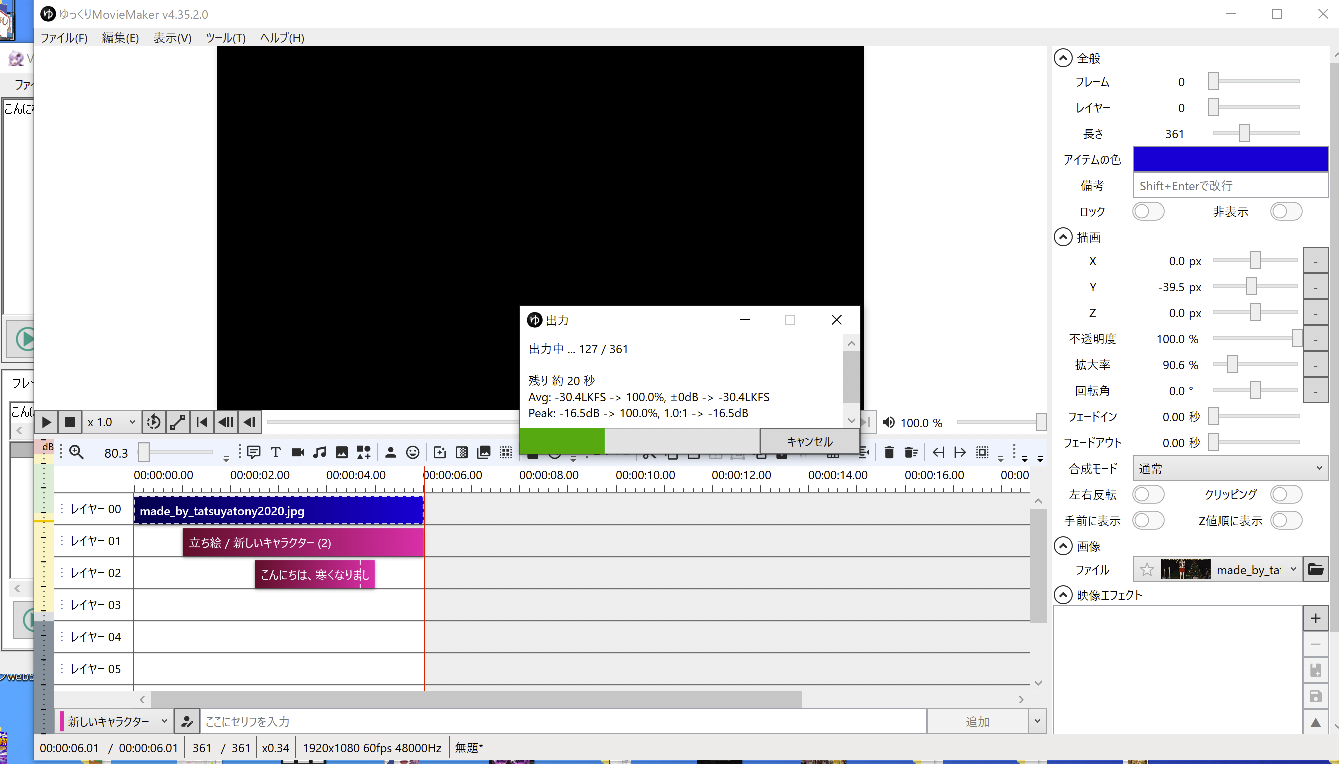The height and width of the screenshot is (764, 1339).
Task: Toggle the ロック (lock) switch
Action: coord(1148,212)
